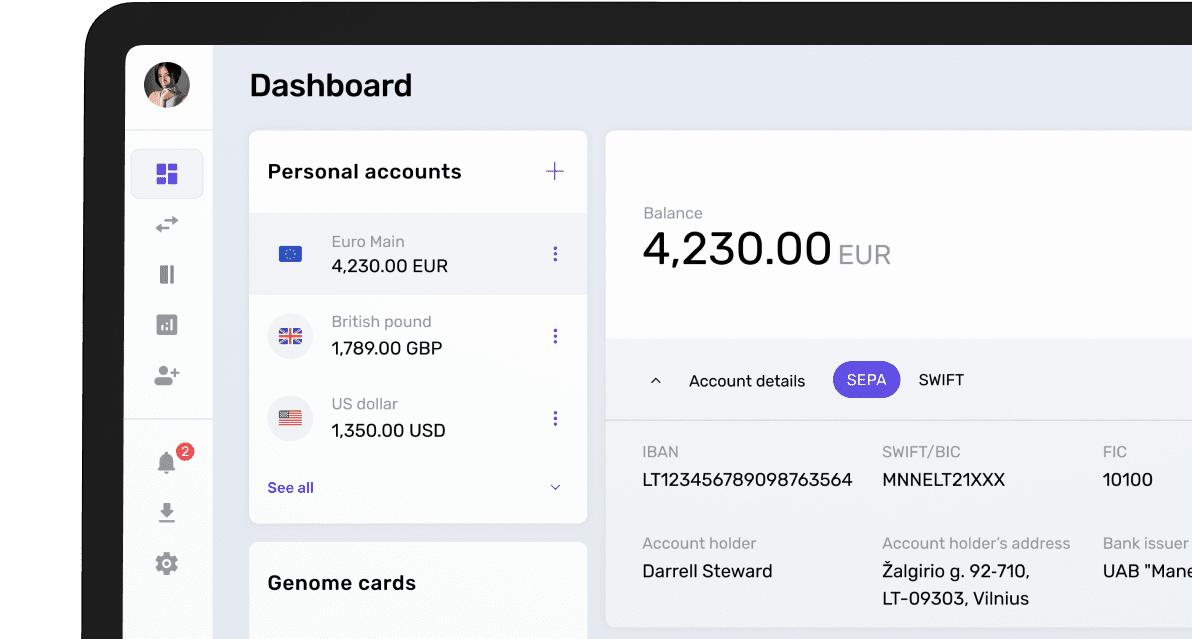Click the download icon in sidebar

coord(167,513)
